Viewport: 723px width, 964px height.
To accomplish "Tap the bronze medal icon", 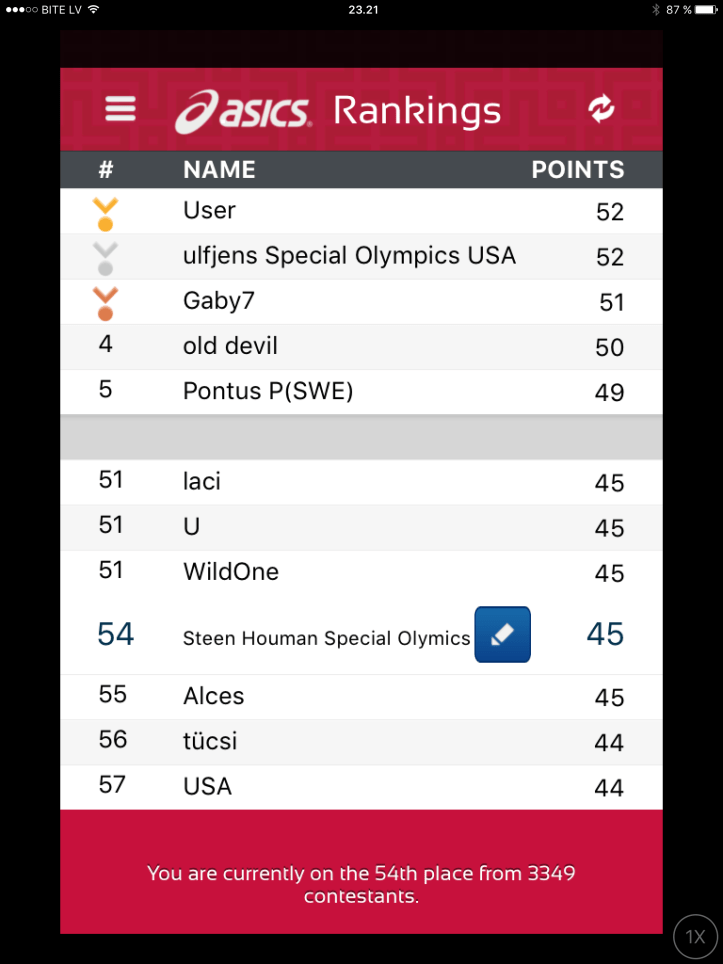I will coord(105,303).
